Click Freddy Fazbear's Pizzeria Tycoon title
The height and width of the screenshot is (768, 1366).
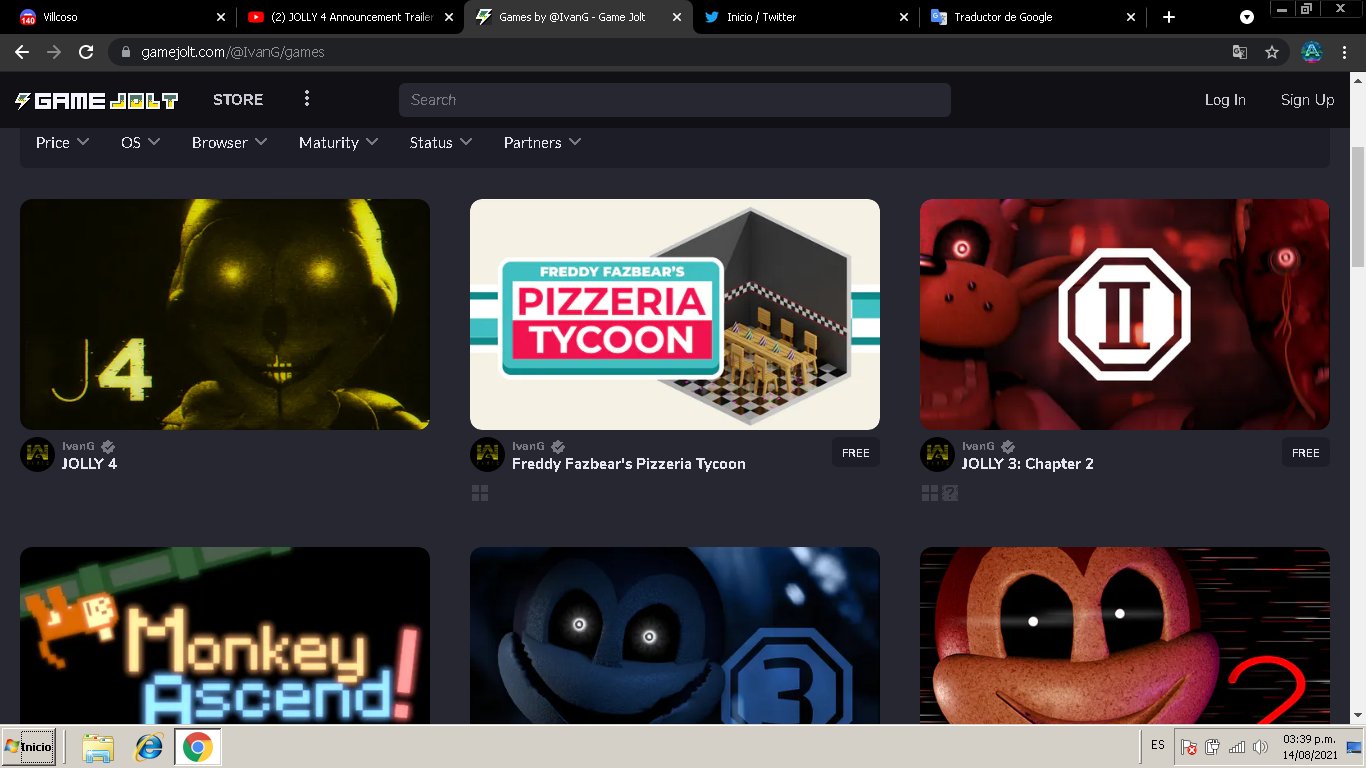[628, 464]
